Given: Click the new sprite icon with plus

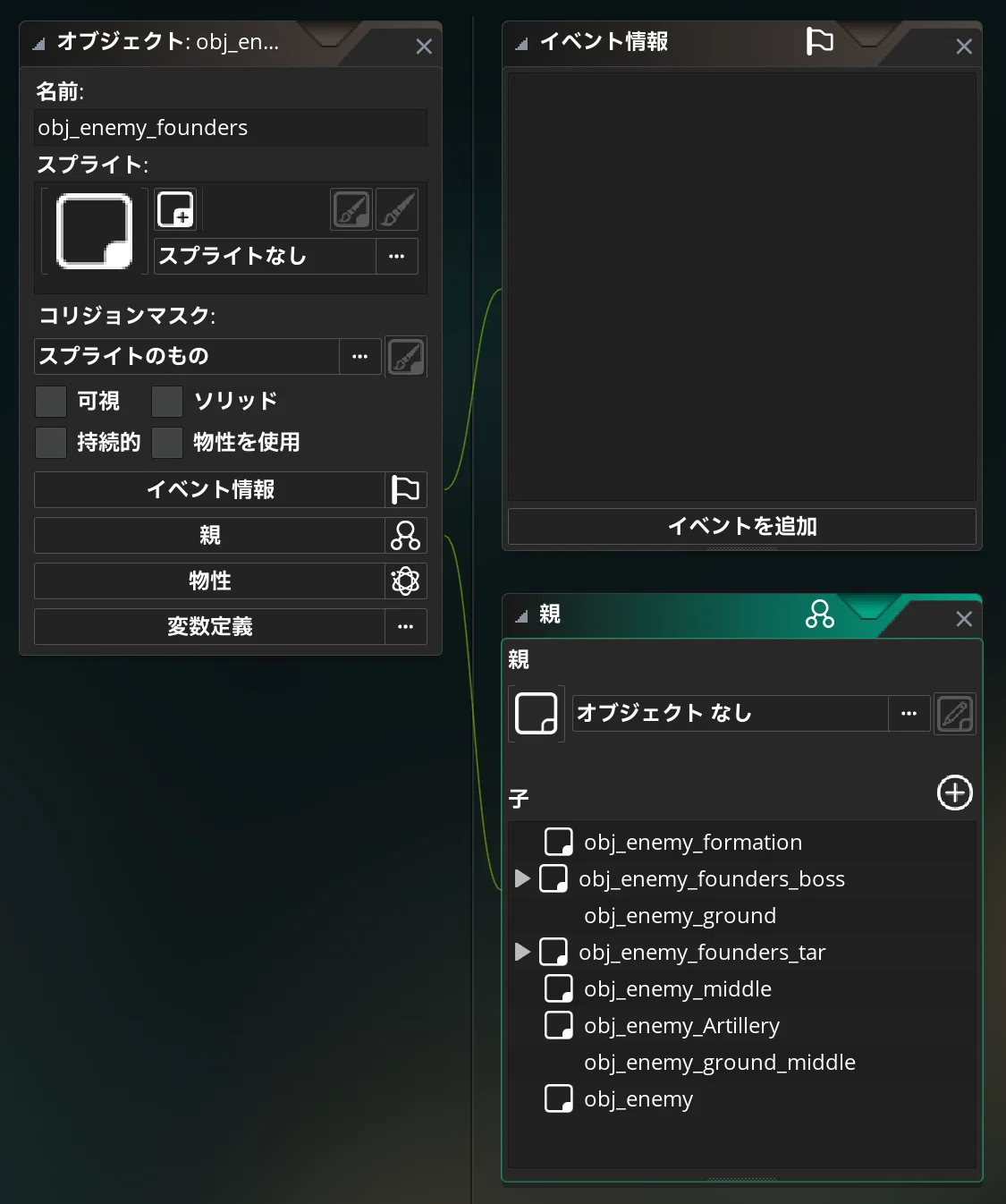Looking at the screenshot, I should tap(175, 210).
